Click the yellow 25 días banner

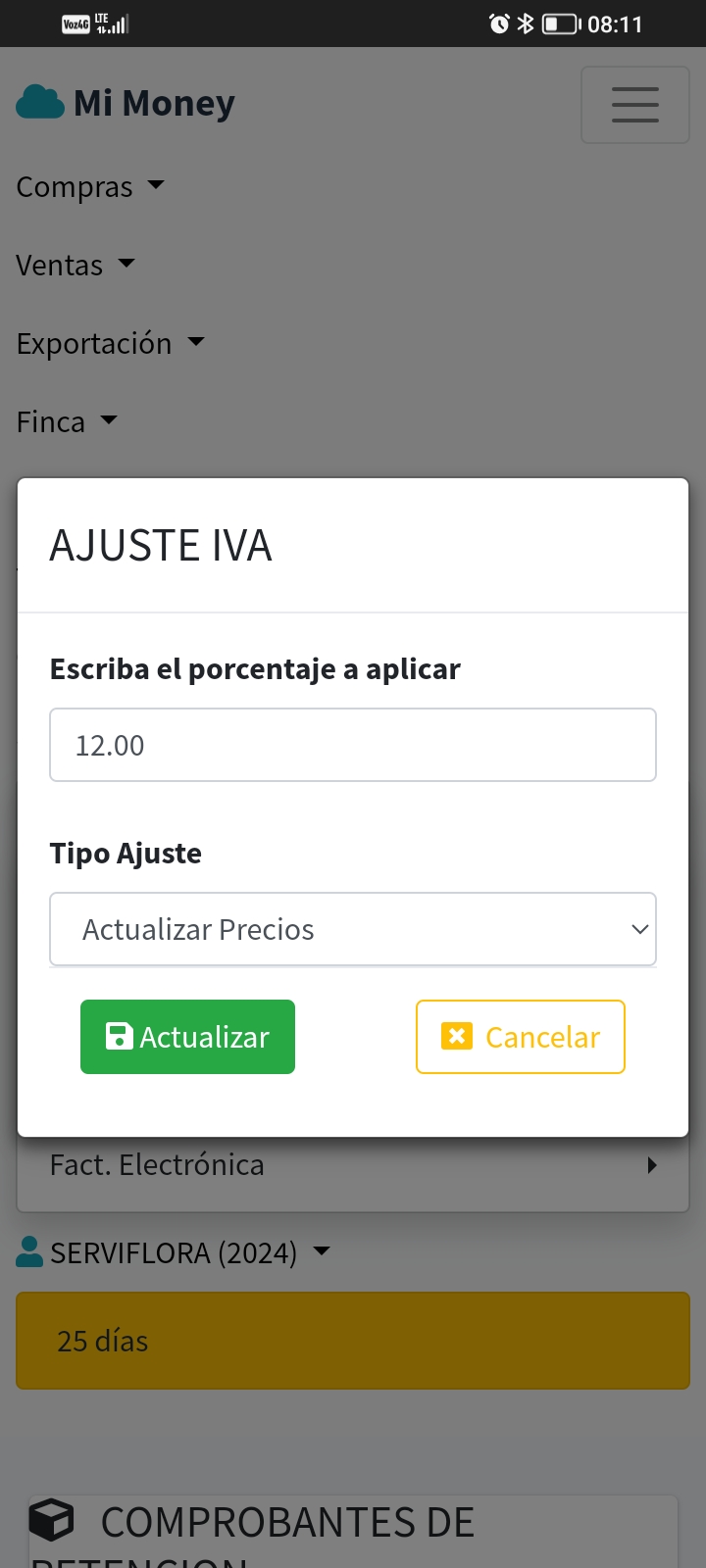point(353,1340)
